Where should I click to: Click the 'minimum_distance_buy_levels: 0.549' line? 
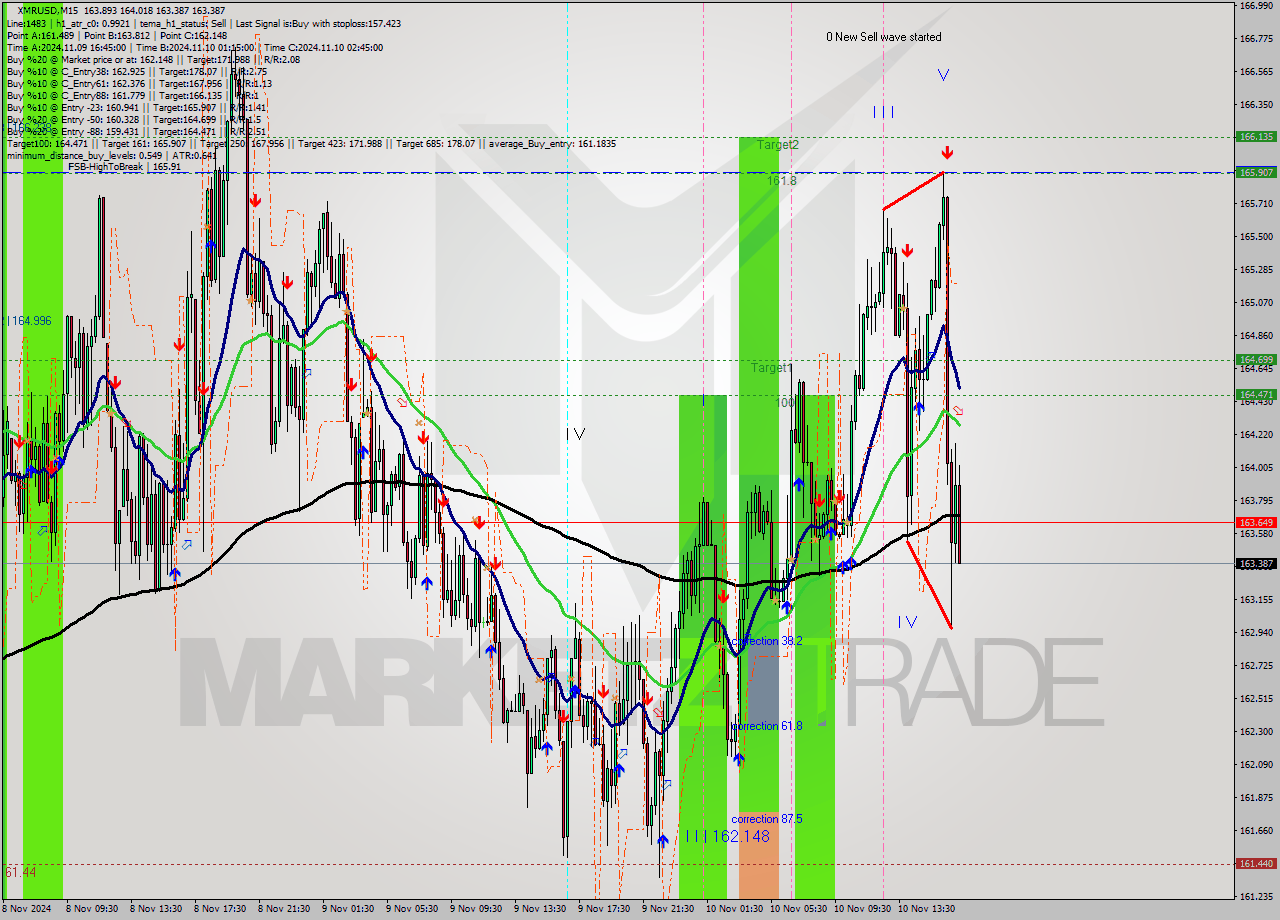pyautogui.click(x=111, y=155)
